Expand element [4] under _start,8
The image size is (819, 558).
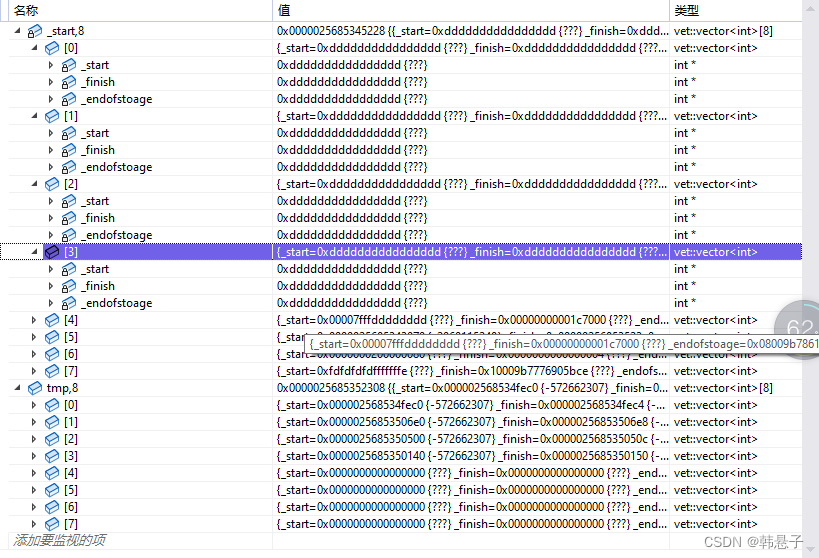click(34, 320)
